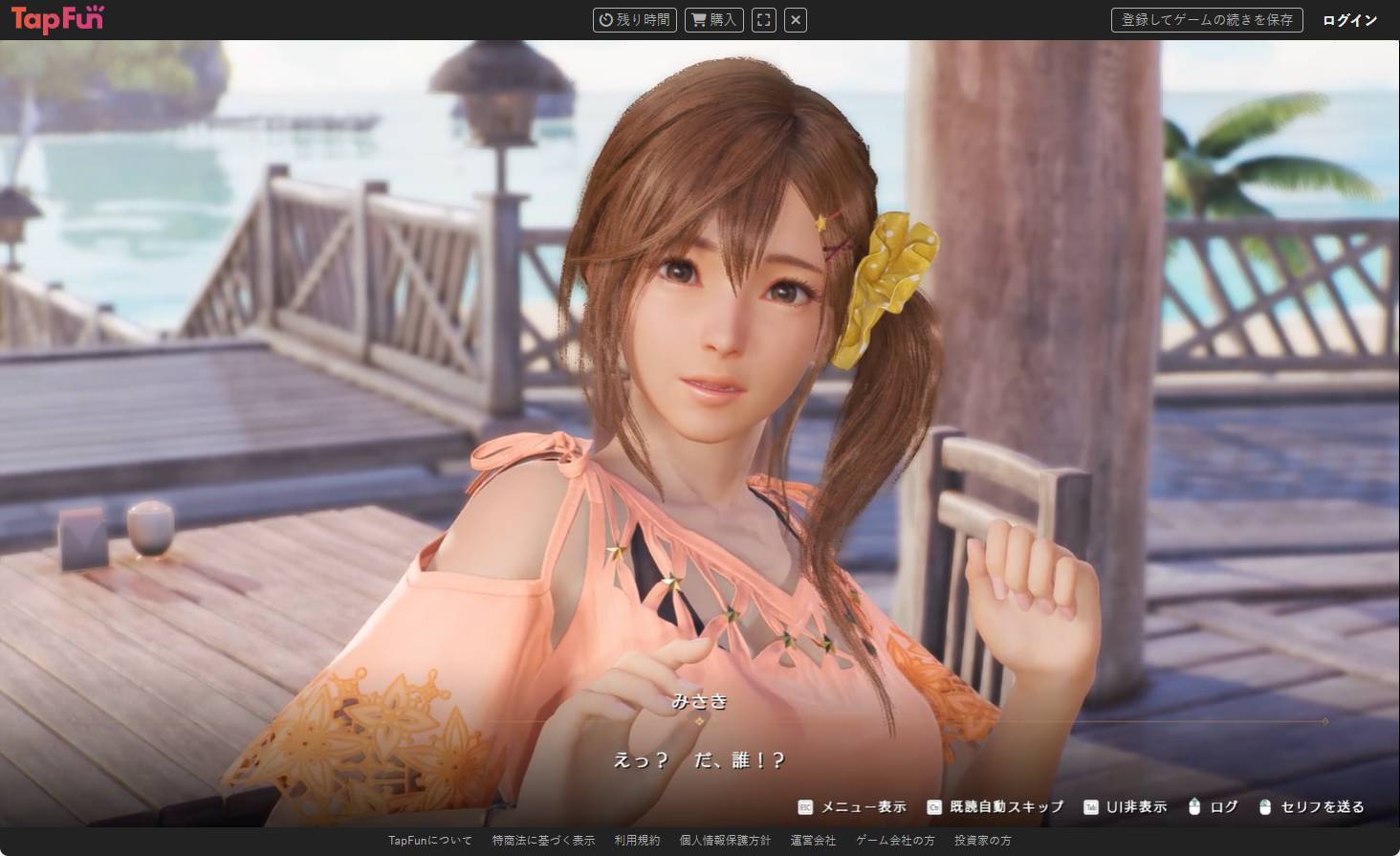The height and width of the screenshot is (856, 1400).
Task: Click the dialogue text えっ？ だ、誰！？
Action: tap(699, 760)
